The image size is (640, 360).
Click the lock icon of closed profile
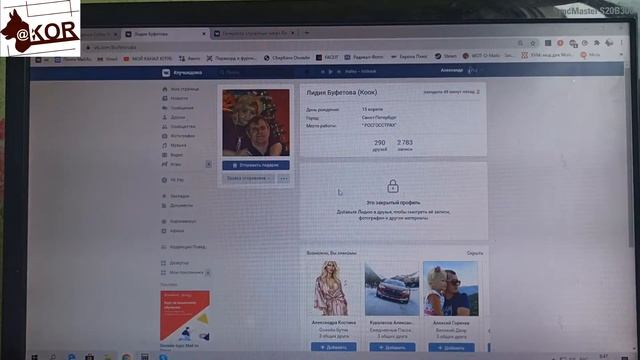point(393,187)
